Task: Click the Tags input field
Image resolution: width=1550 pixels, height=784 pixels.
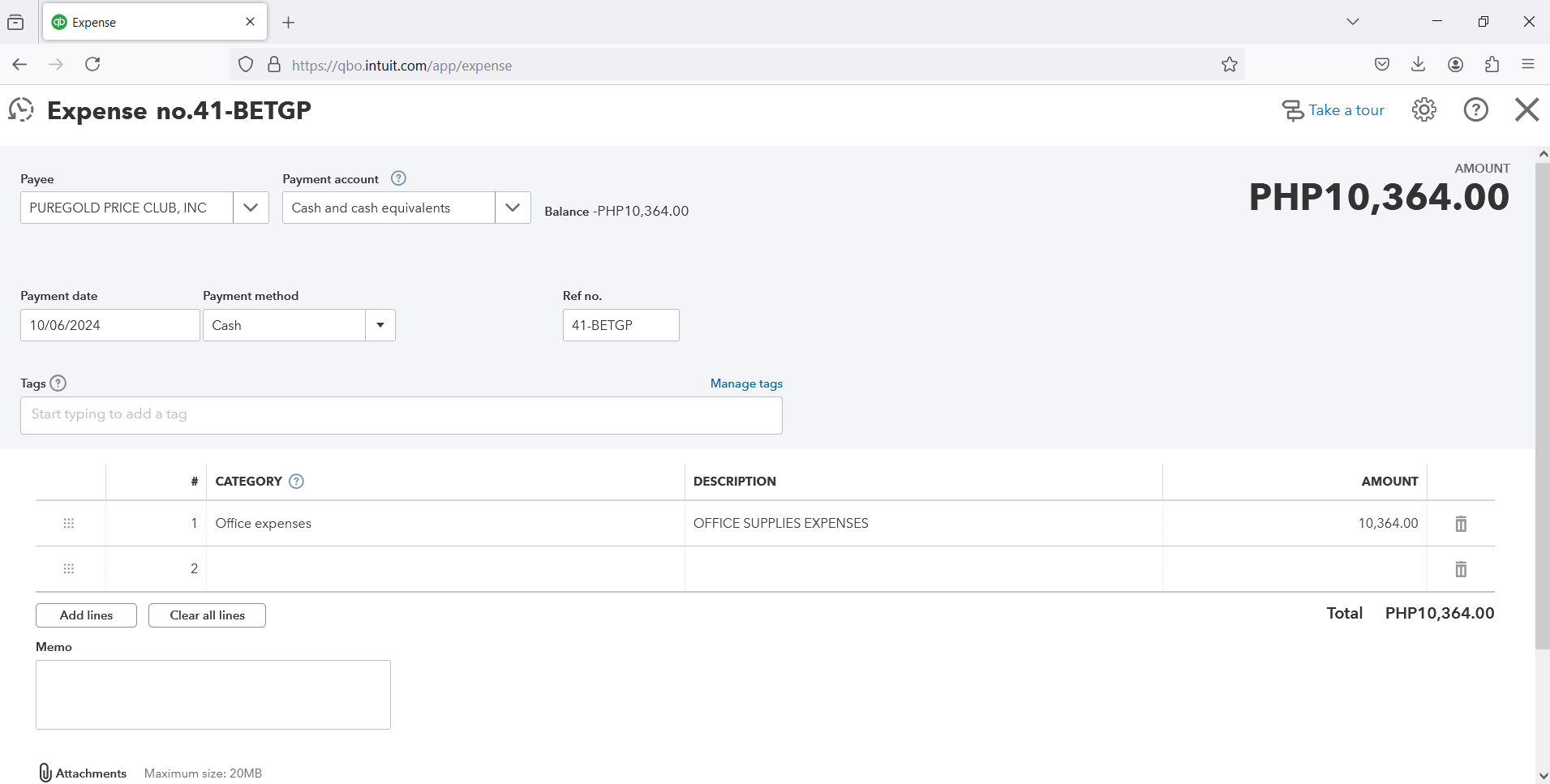Action: pyautogui.click(x=401, y=415)
